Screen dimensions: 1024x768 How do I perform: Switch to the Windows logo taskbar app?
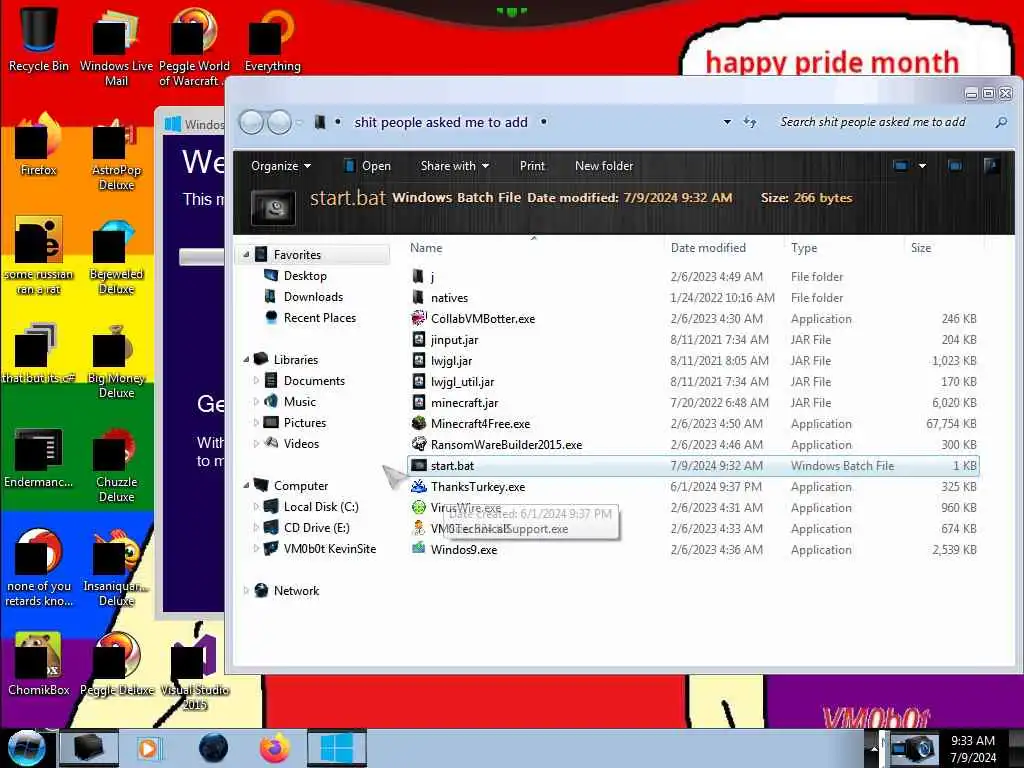tap(337, 748)
